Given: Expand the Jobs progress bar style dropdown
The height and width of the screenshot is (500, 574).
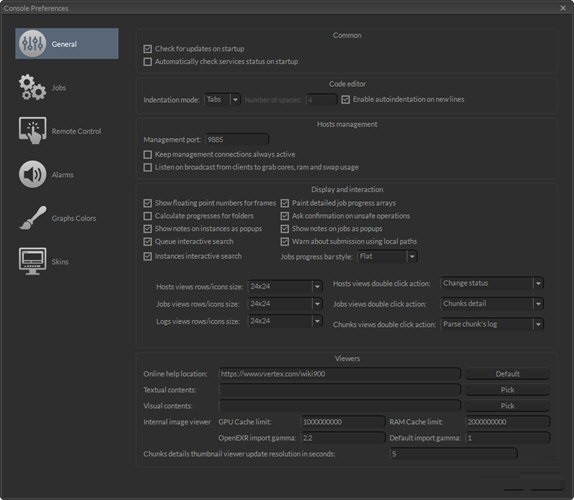Looking at the screenshot, I should [x=387, y=257].
